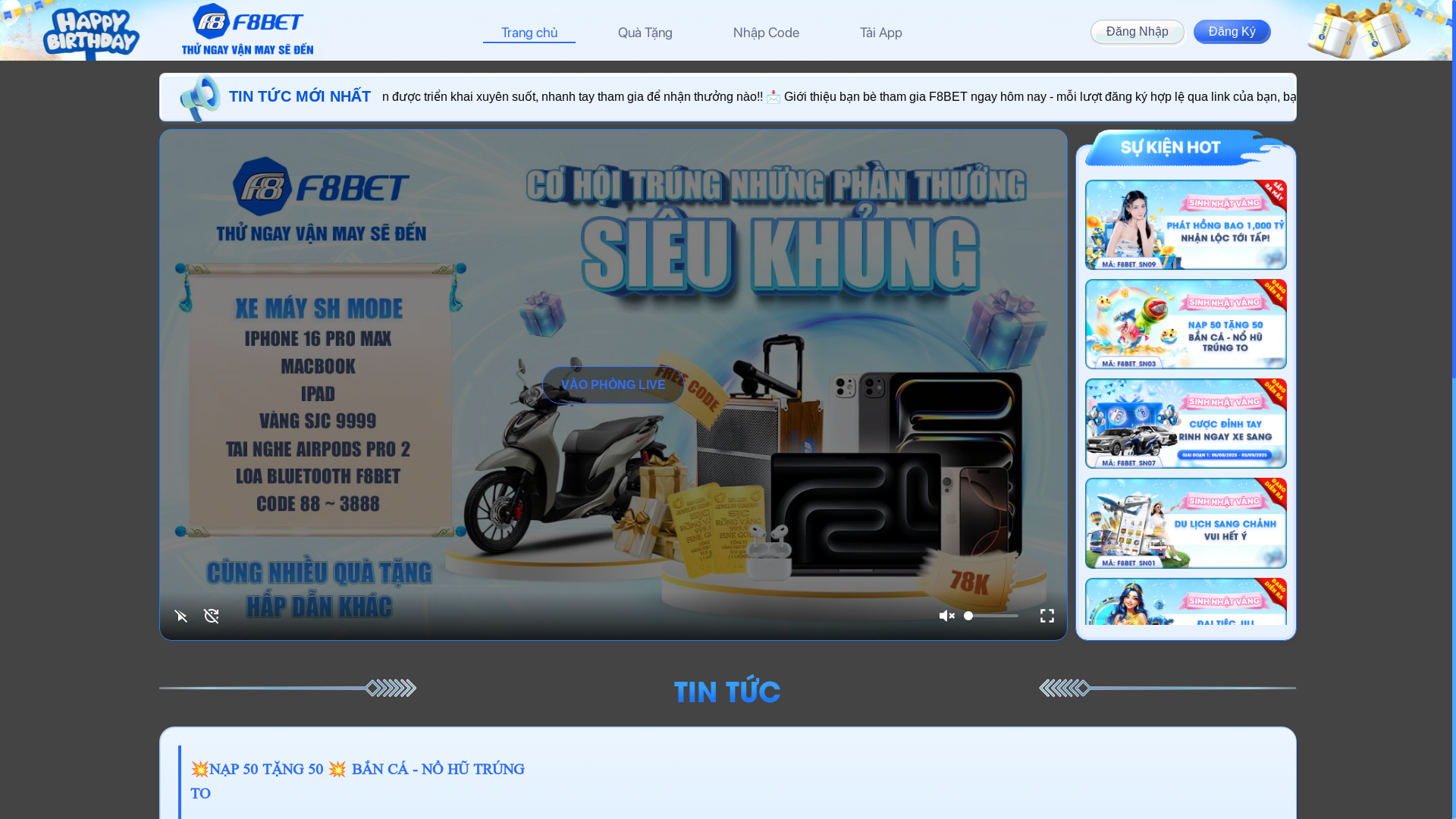Click the Đăng Nhập button
This screenshot has height=819, width=1456.
[x=1137, y=32]
